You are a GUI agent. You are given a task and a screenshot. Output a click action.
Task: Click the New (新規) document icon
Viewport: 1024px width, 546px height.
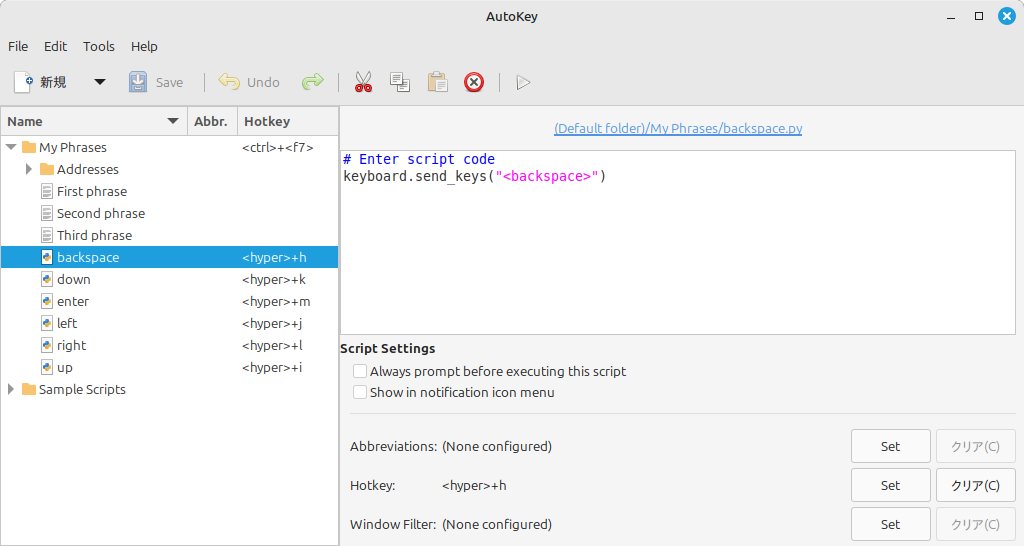tap(24, 82)
